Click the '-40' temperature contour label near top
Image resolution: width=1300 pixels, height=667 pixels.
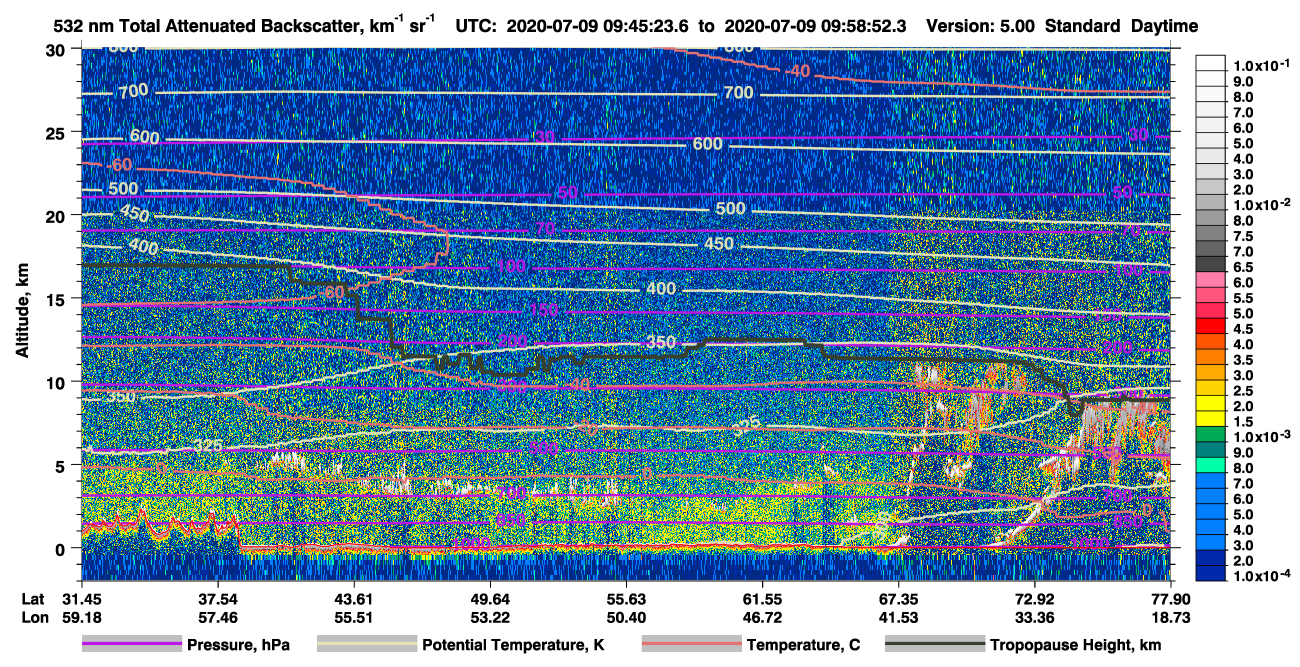797,71
